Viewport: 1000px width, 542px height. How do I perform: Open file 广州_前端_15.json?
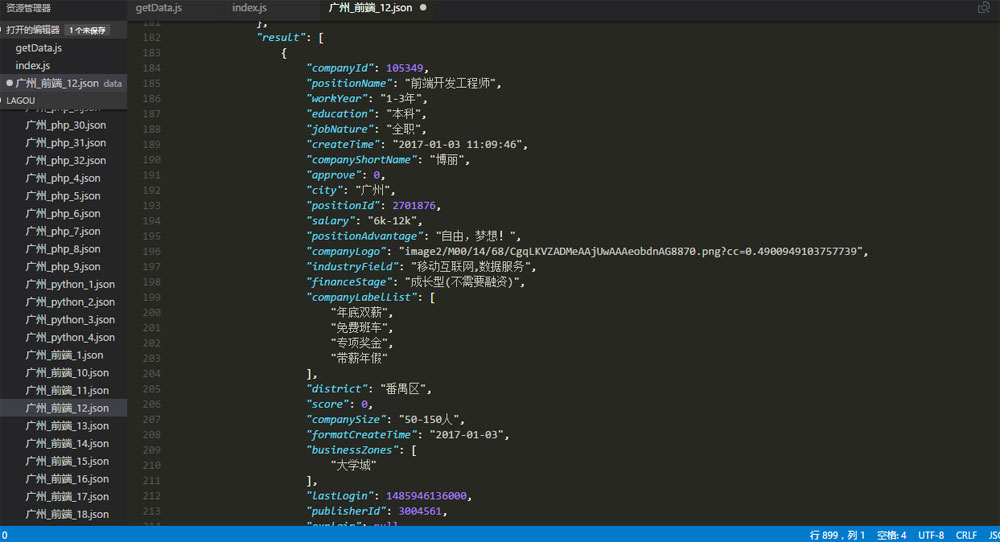(67, 461)
